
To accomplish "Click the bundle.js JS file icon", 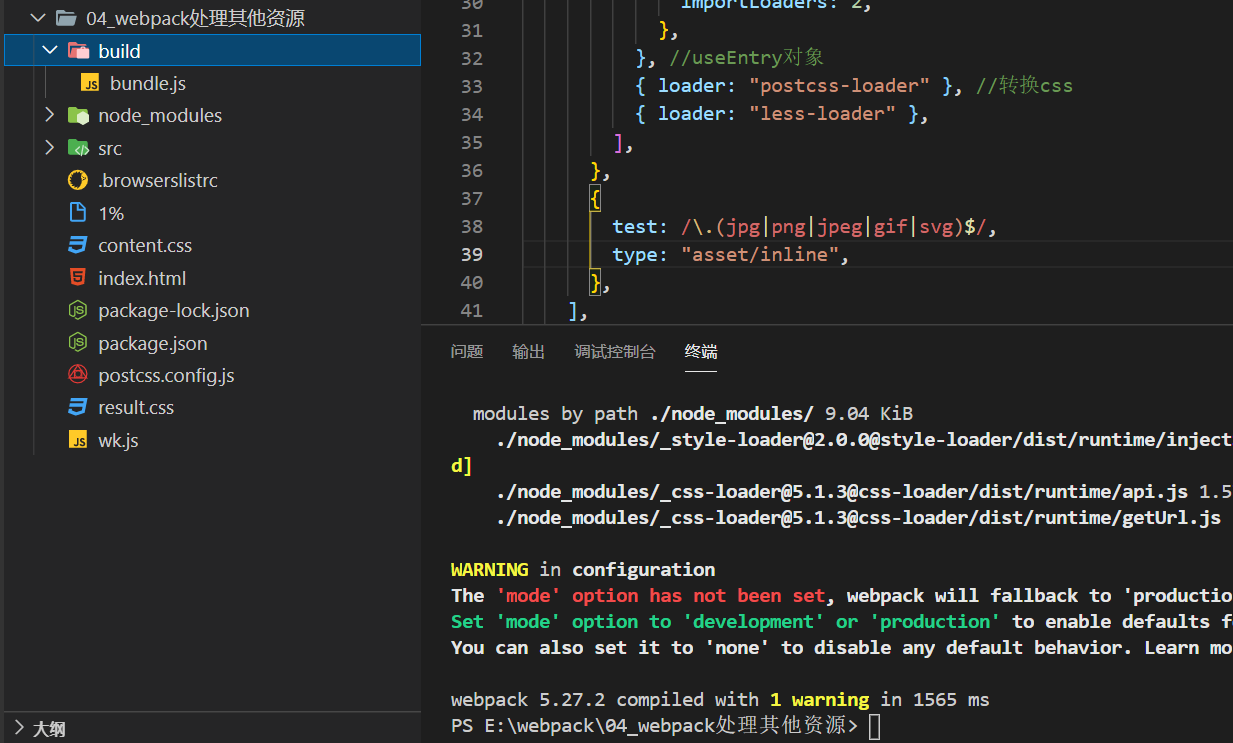I will point(90,83).
